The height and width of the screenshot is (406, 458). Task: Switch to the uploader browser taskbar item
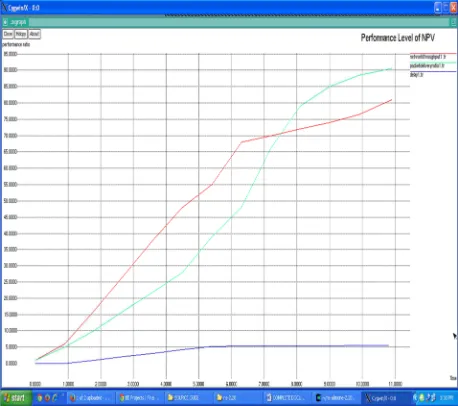coord(91,398)
